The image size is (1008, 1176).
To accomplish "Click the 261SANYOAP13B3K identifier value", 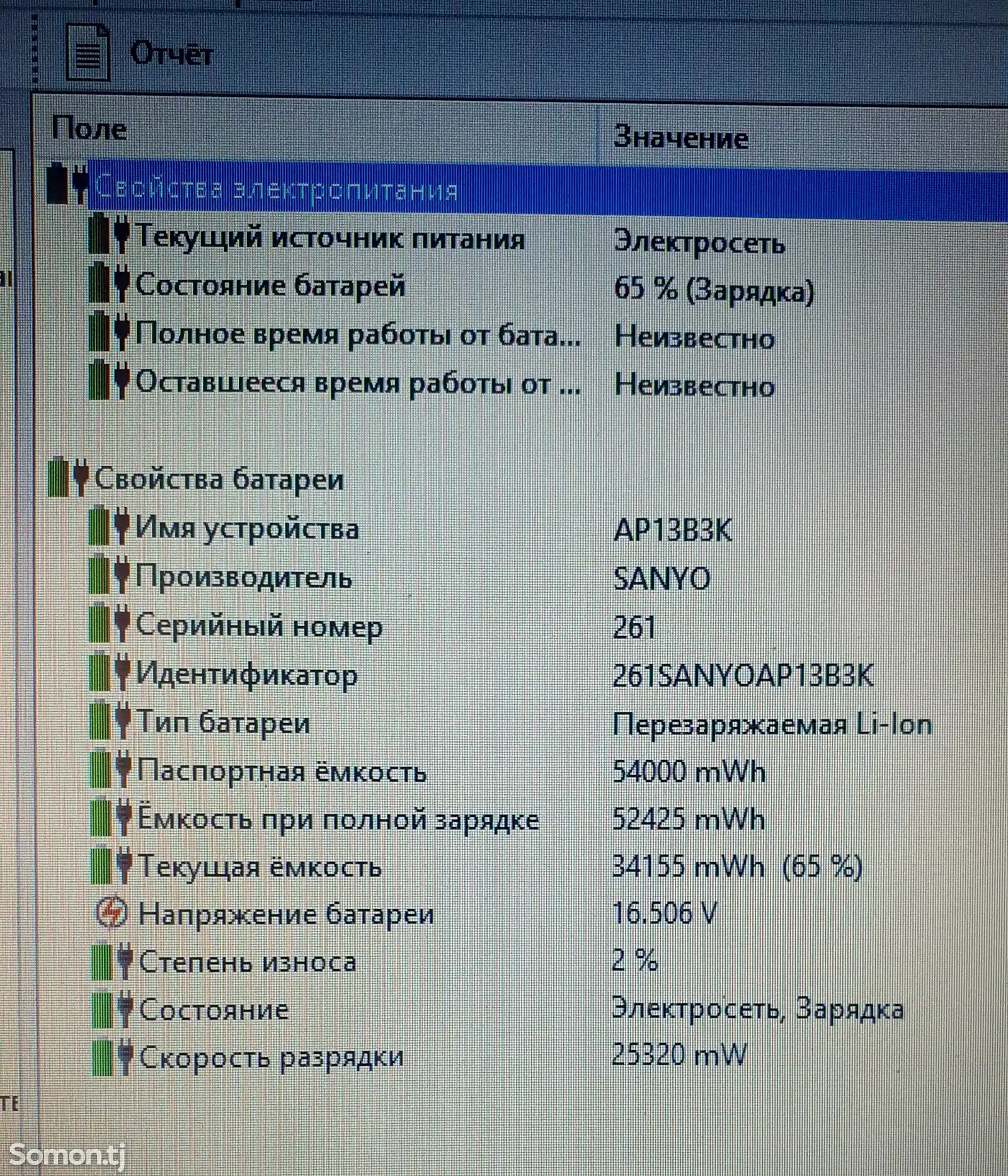I will (x=743, y=676).
